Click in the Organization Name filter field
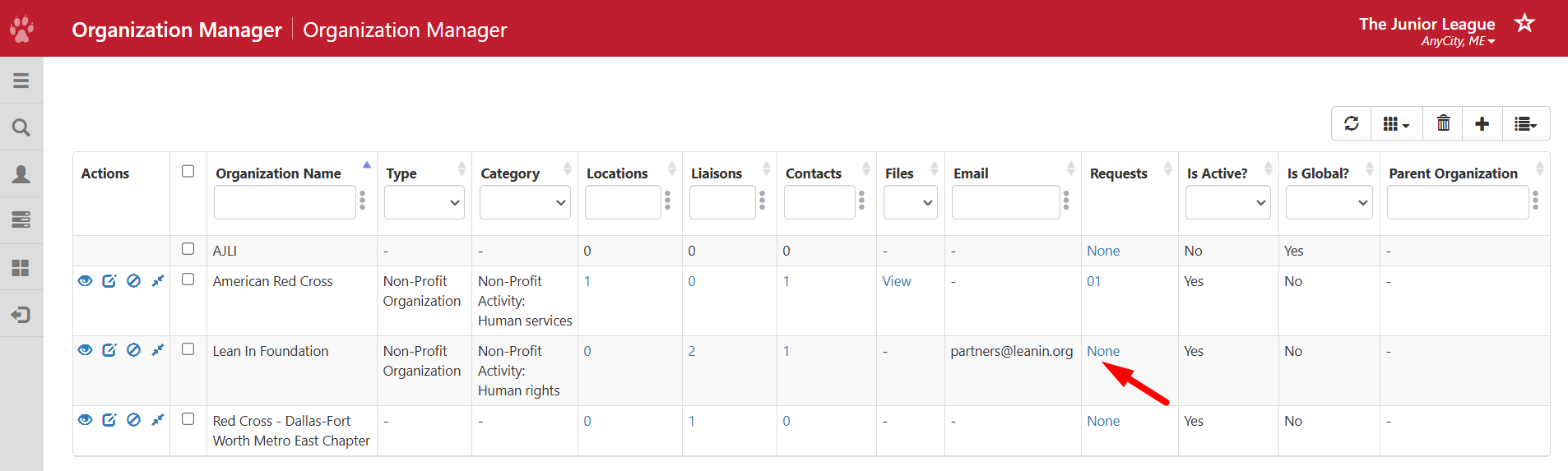The image size is (1568, 471). (285, 202)
